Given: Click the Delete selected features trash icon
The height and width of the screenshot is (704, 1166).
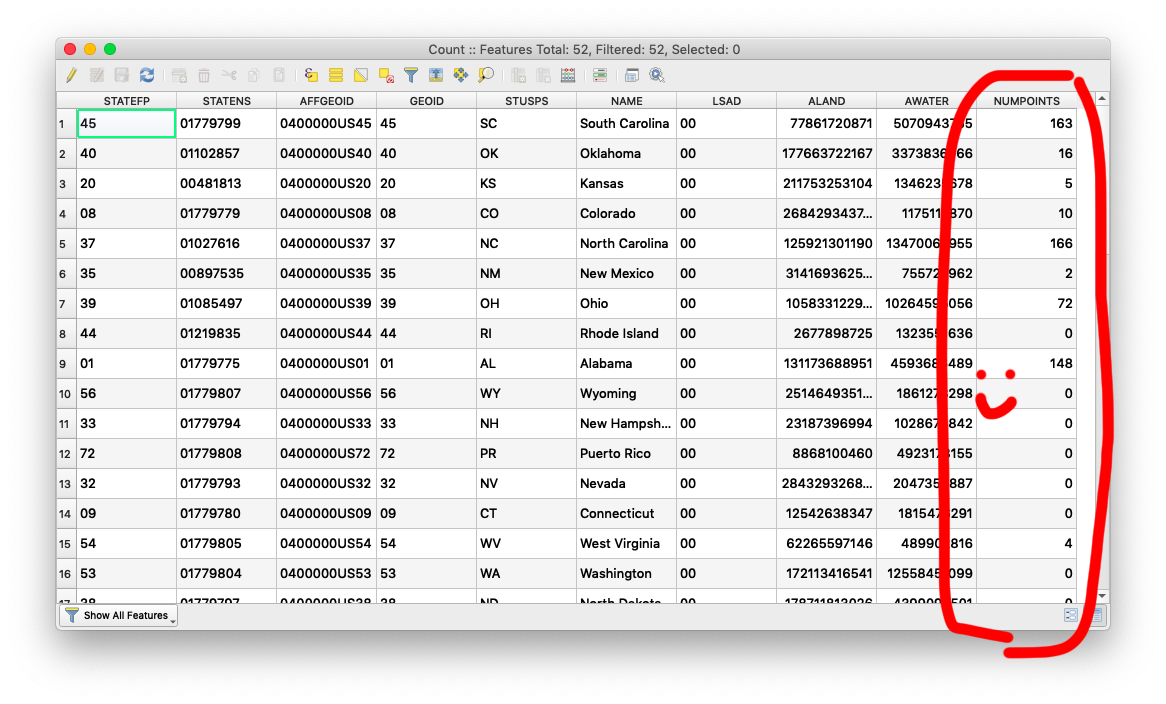Looking at the screenshot, I should [x=204, y=75].
